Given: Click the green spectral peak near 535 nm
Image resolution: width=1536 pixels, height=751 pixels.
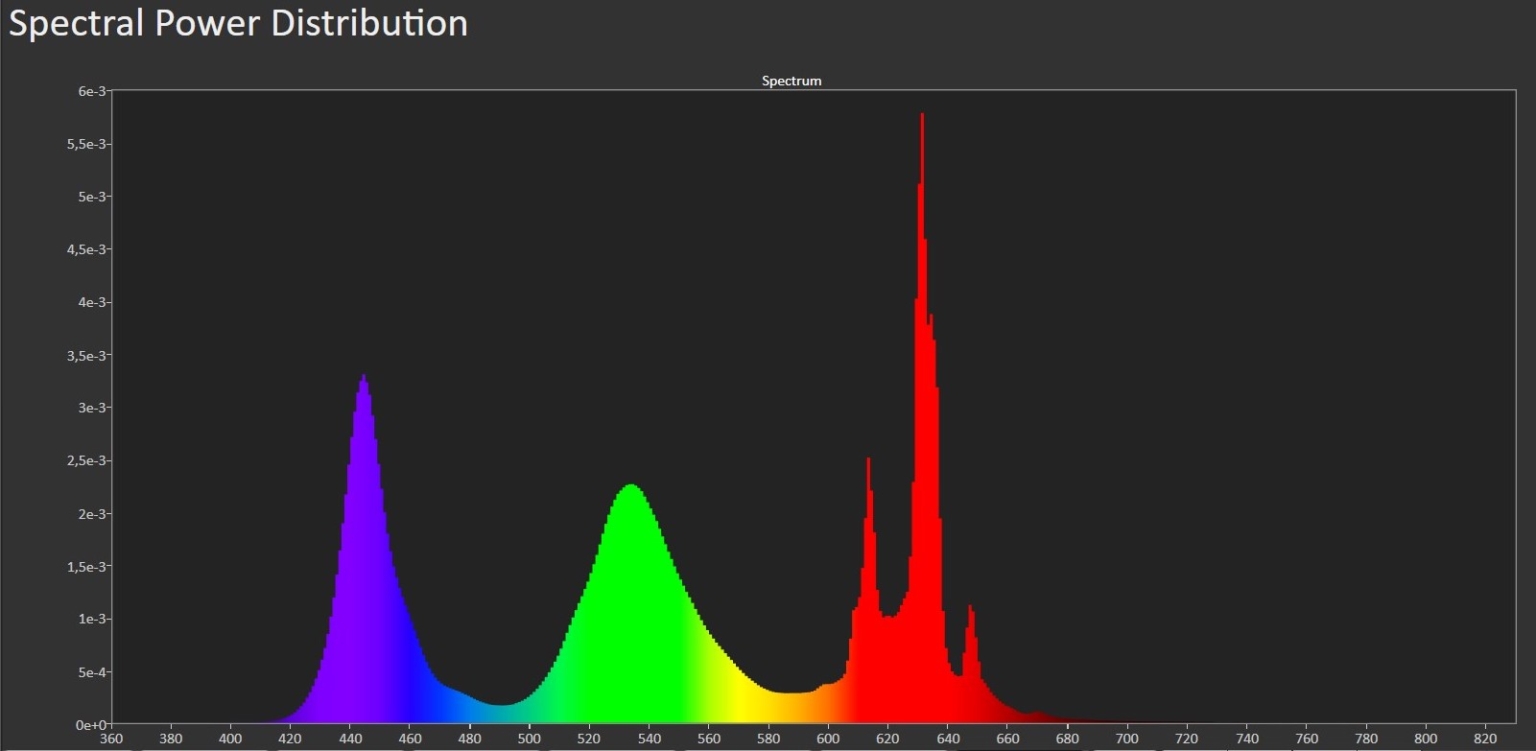Looking at the screenshot, I should point(630,495).
